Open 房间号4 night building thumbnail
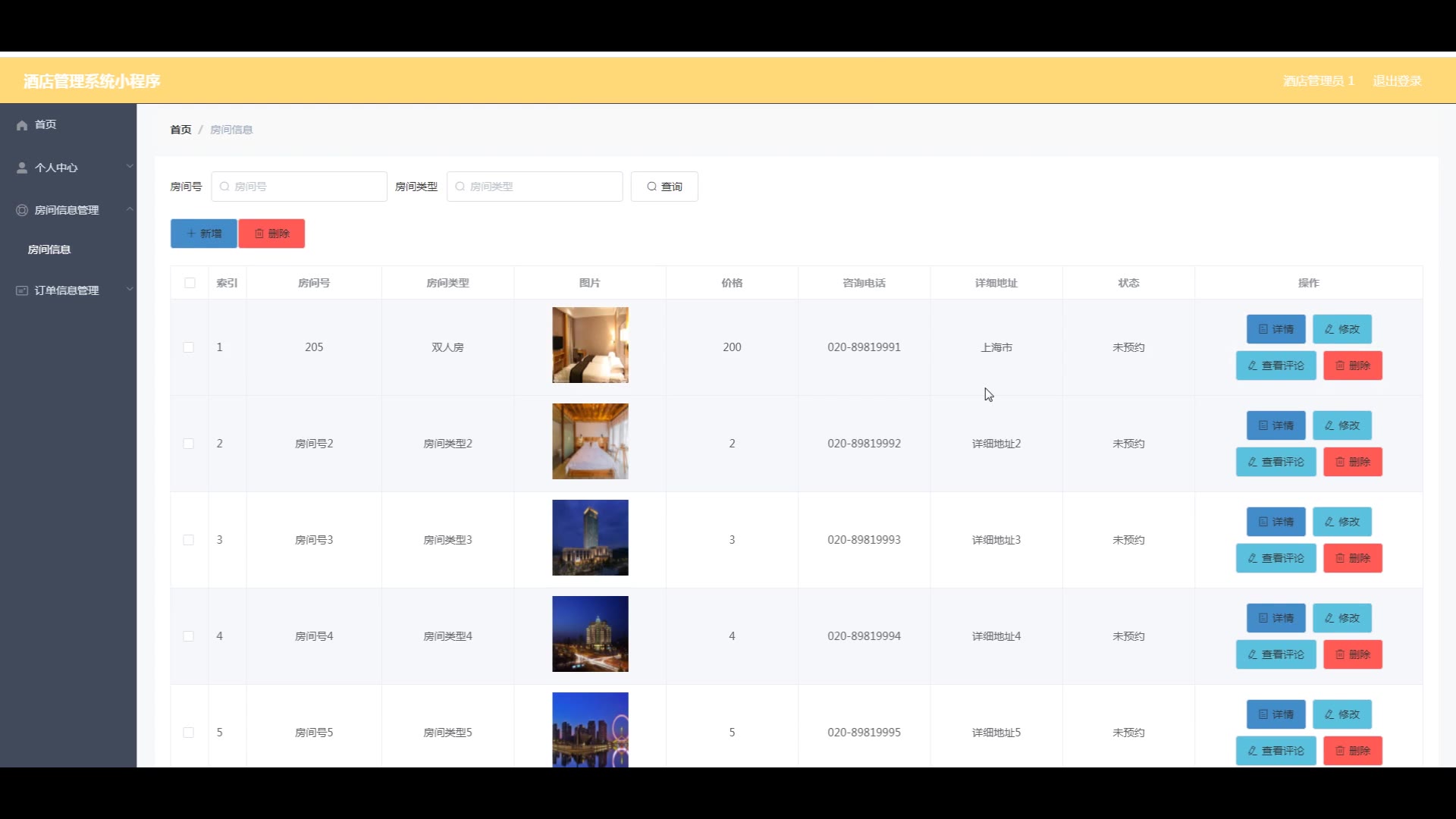This screenshot has width=1456, height=819. [x=590, y=634]
